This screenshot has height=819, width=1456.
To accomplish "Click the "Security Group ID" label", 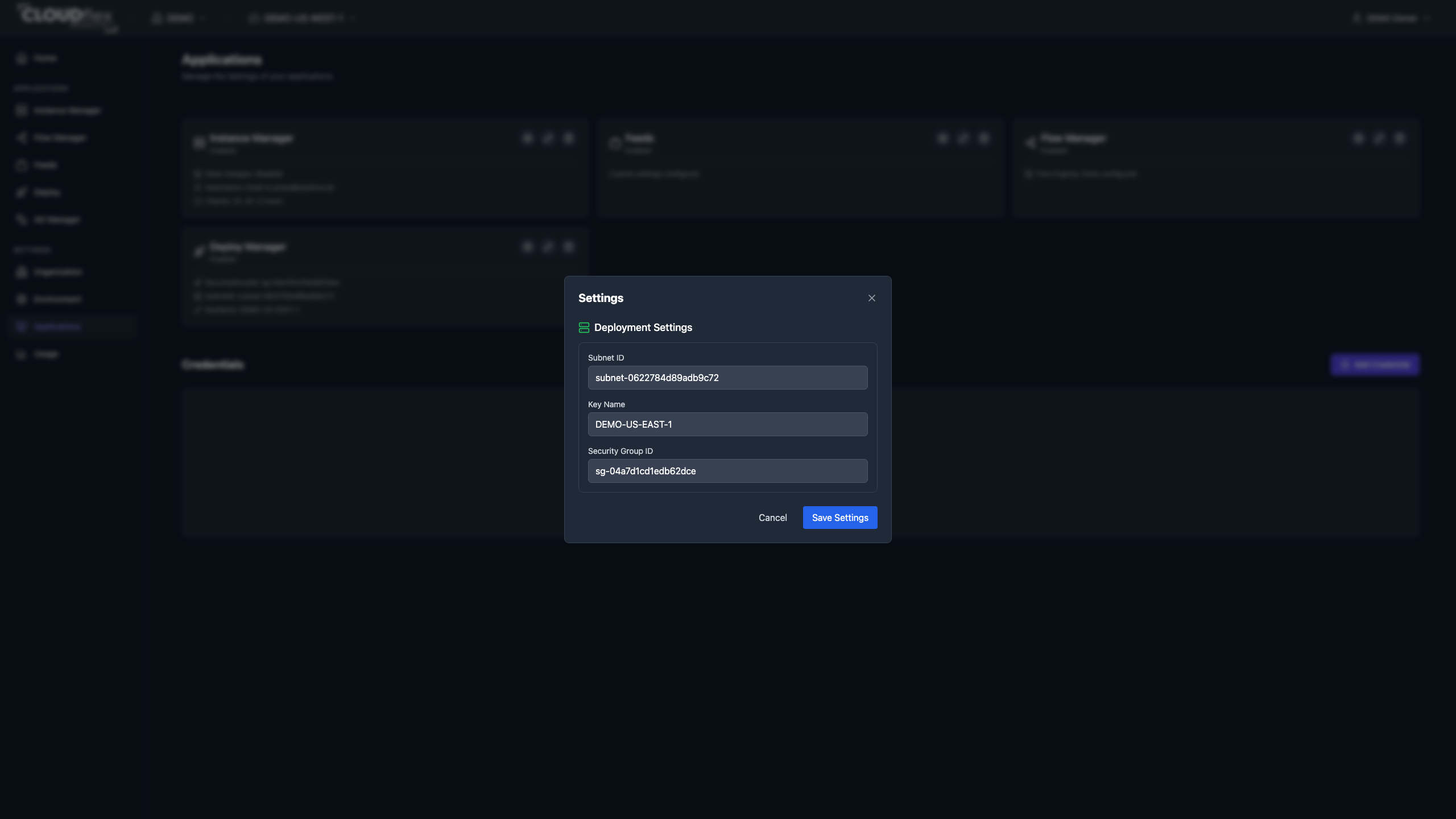I will point(621,451).
